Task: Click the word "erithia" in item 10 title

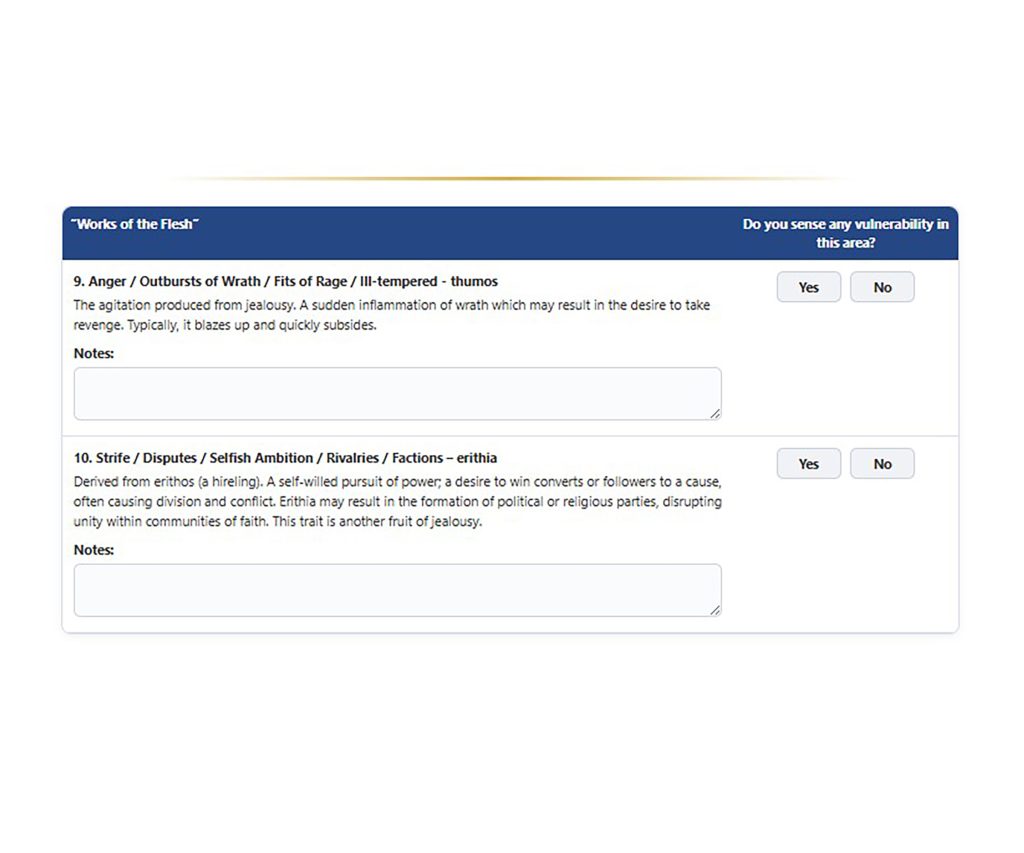Action: tap(472, 458)
